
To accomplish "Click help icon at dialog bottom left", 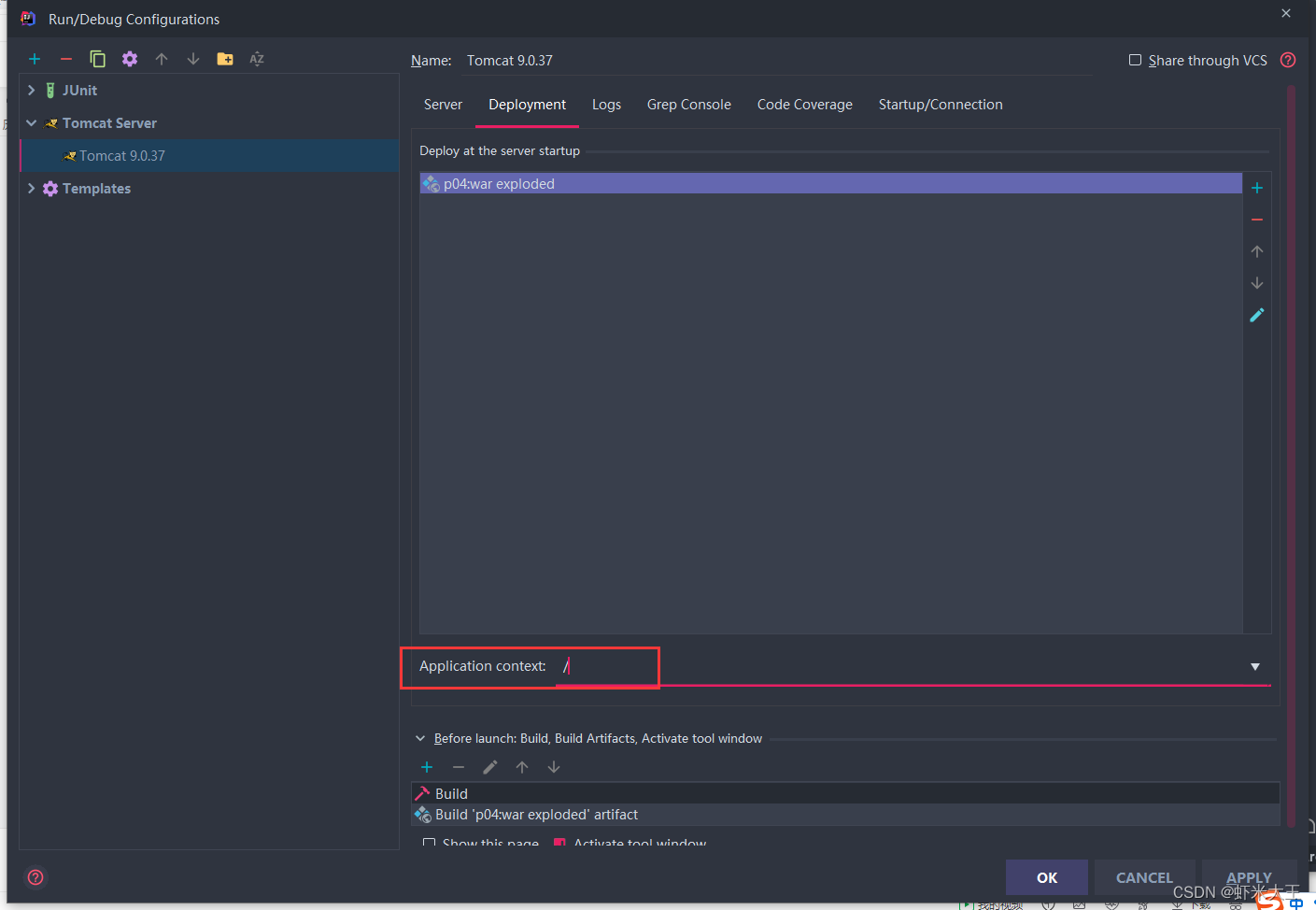I will 35,877.
